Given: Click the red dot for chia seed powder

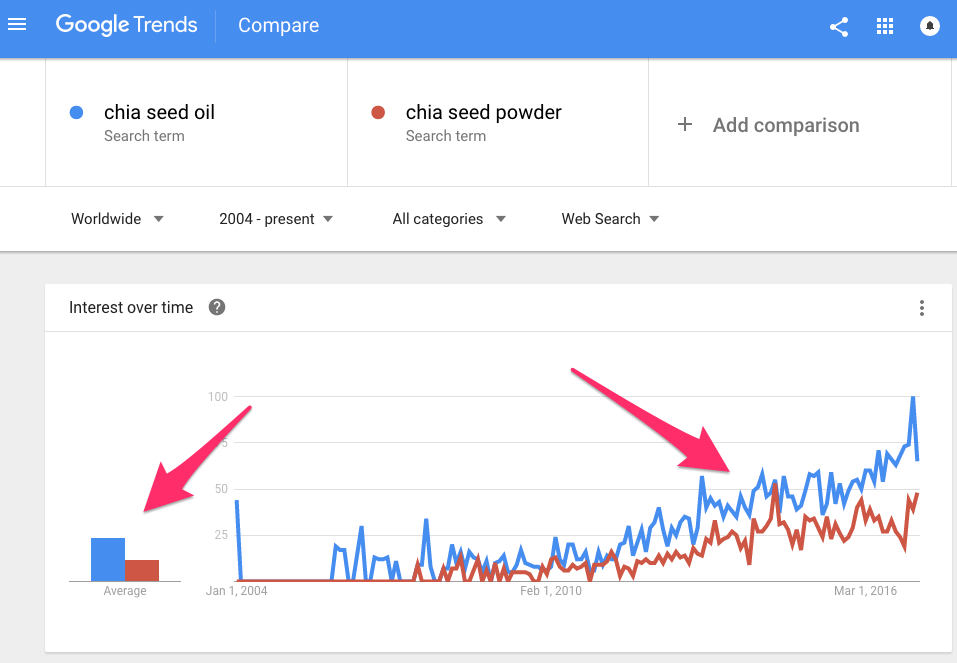Looking at the screenshot, I should (378, 113).
